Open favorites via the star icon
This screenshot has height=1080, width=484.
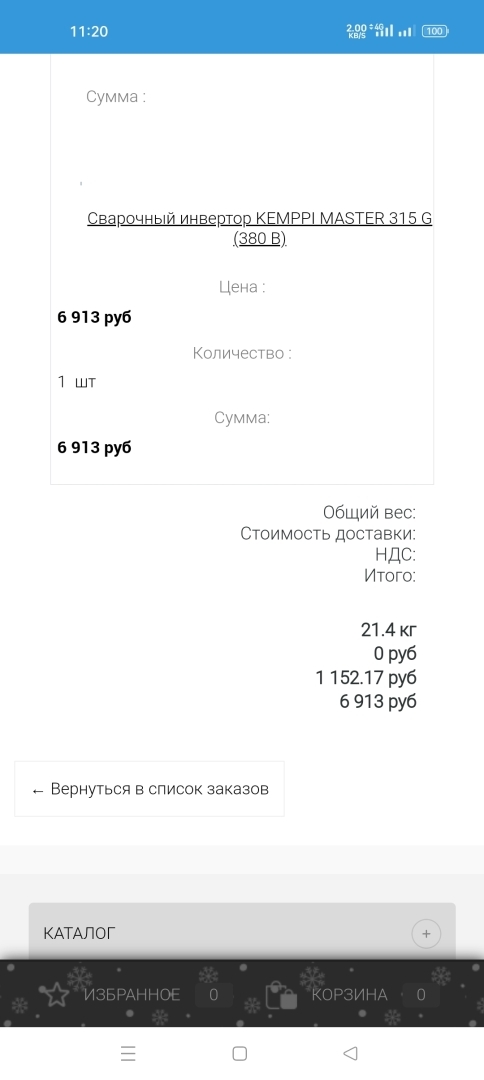coord(56,994)
